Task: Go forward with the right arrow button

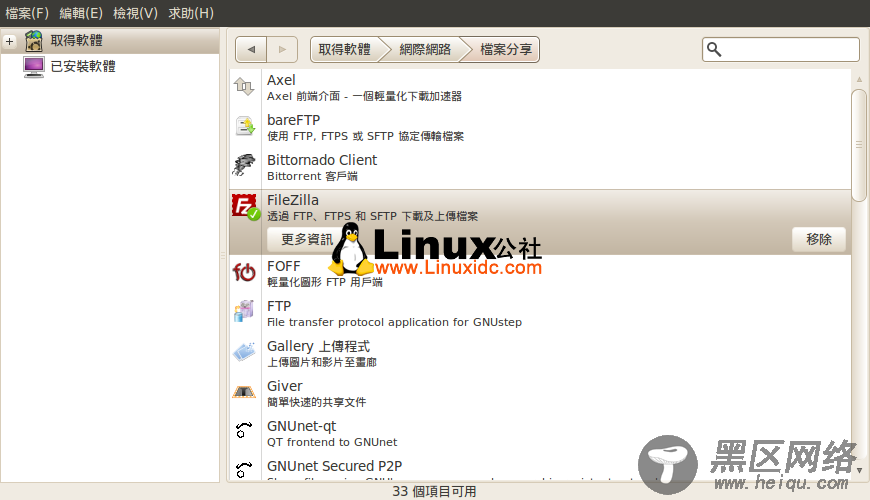Action: tap(282, 49)
